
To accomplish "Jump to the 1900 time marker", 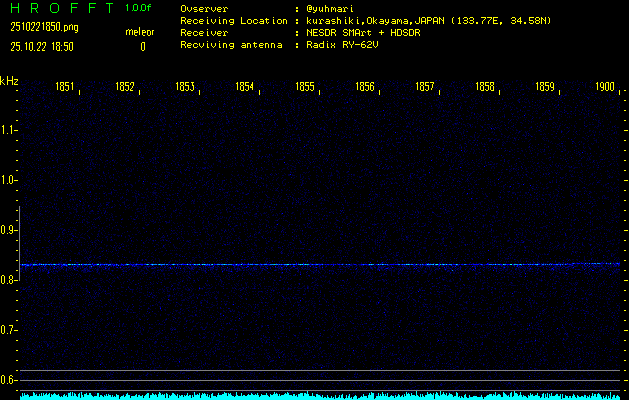I will (x=604, y=87).
